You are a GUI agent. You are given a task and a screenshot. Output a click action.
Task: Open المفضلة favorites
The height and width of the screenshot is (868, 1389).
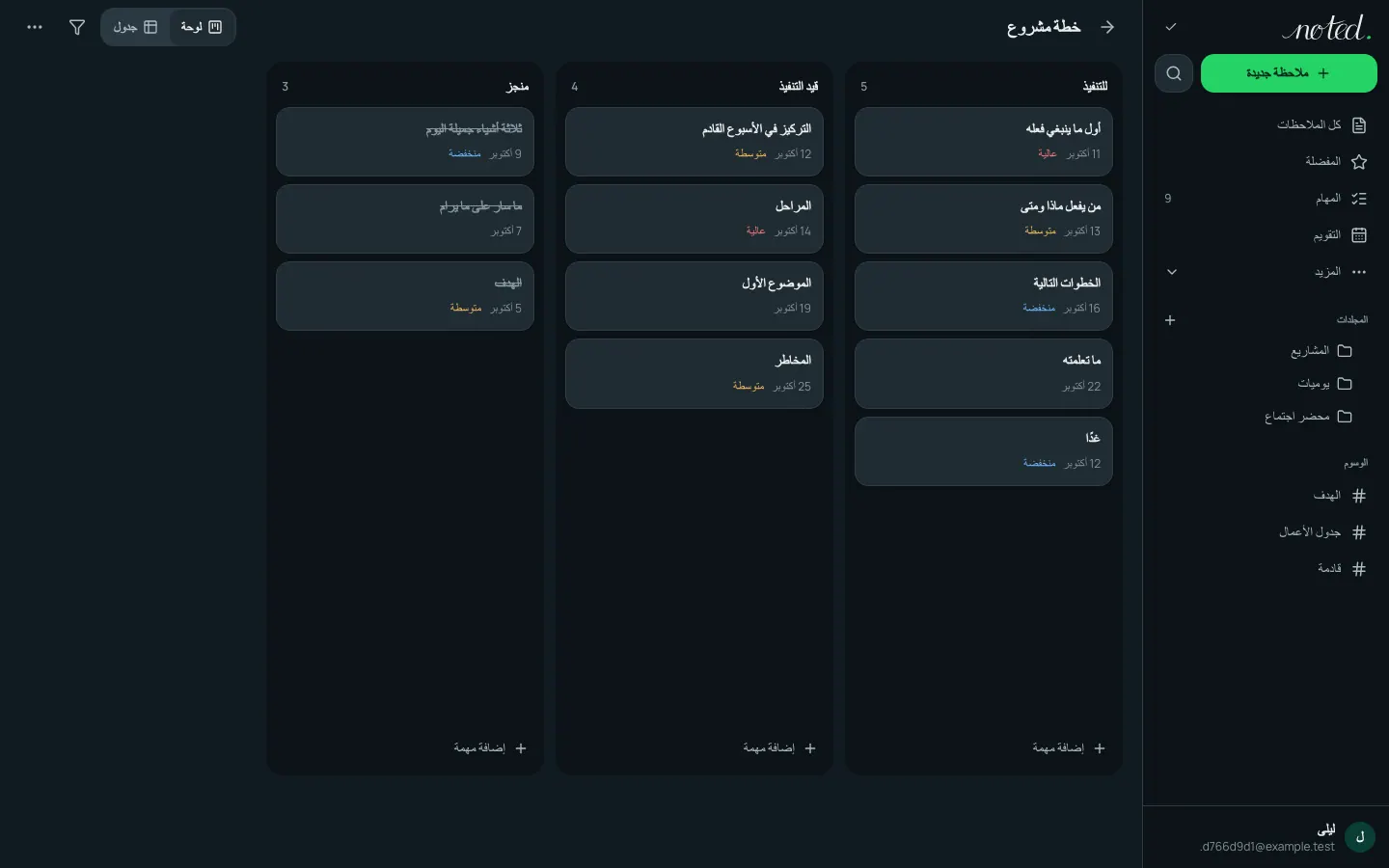click(1266, 161)
